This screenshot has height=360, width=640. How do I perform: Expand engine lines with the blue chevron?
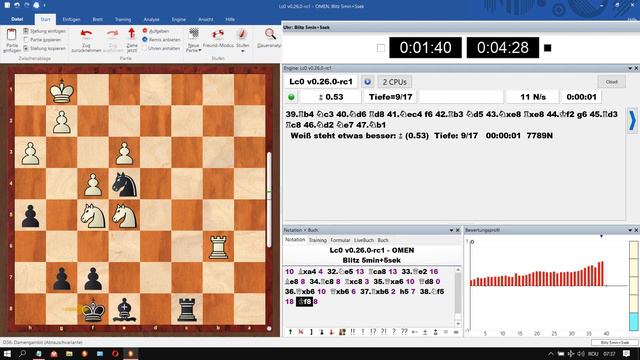pyautogui.click(x=632, y=121)
